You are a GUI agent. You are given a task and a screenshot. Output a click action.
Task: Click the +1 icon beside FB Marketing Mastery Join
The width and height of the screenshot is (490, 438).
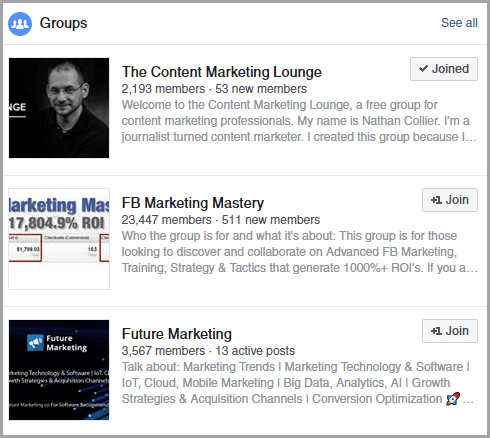[x=436, y=200]
